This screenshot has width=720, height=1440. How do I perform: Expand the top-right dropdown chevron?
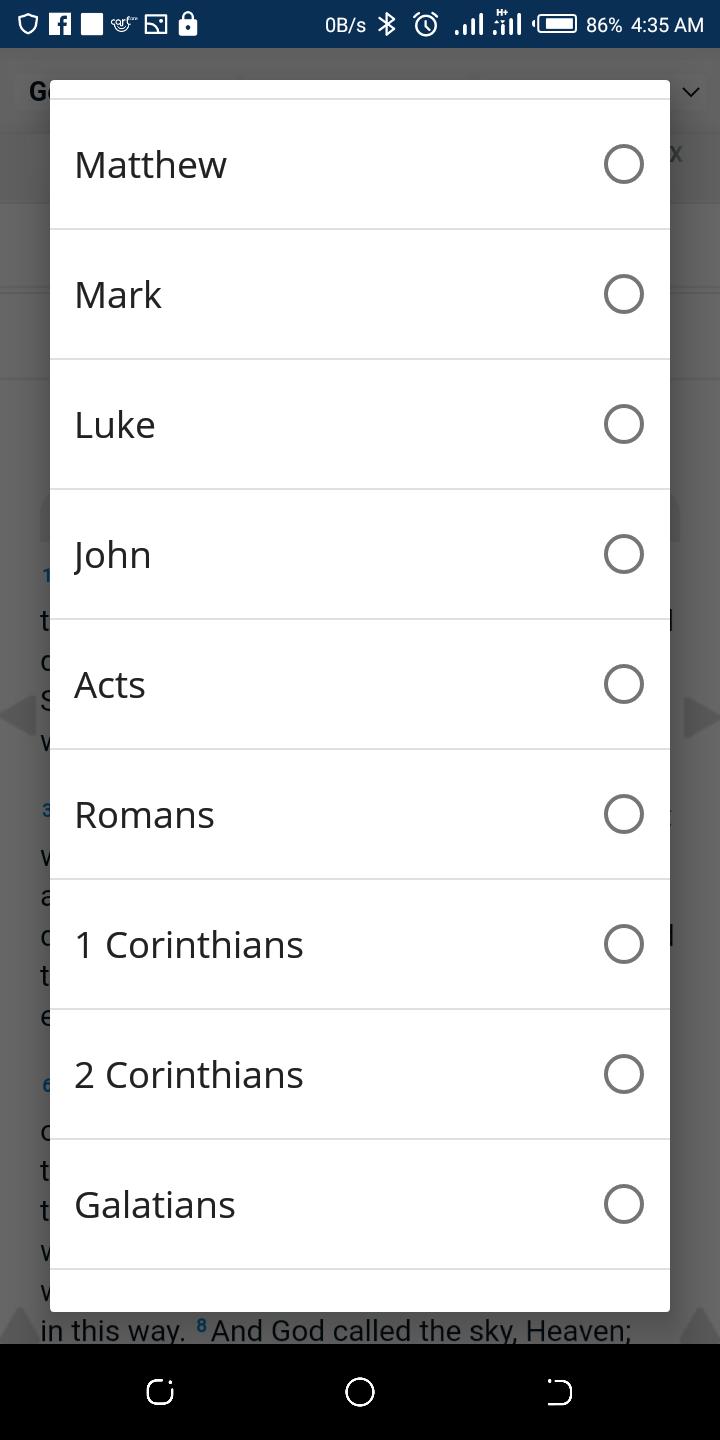click(x=691, y=92)
